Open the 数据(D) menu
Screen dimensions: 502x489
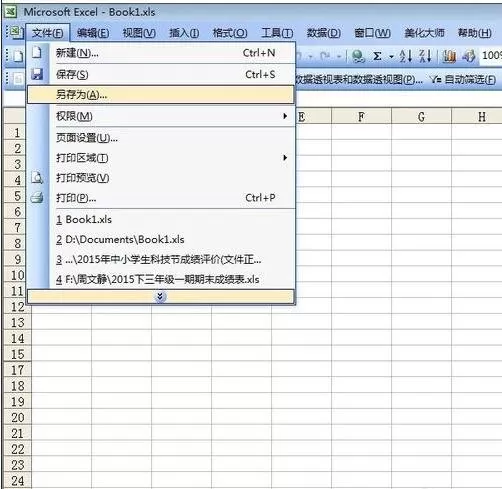(x=324, y=33)
